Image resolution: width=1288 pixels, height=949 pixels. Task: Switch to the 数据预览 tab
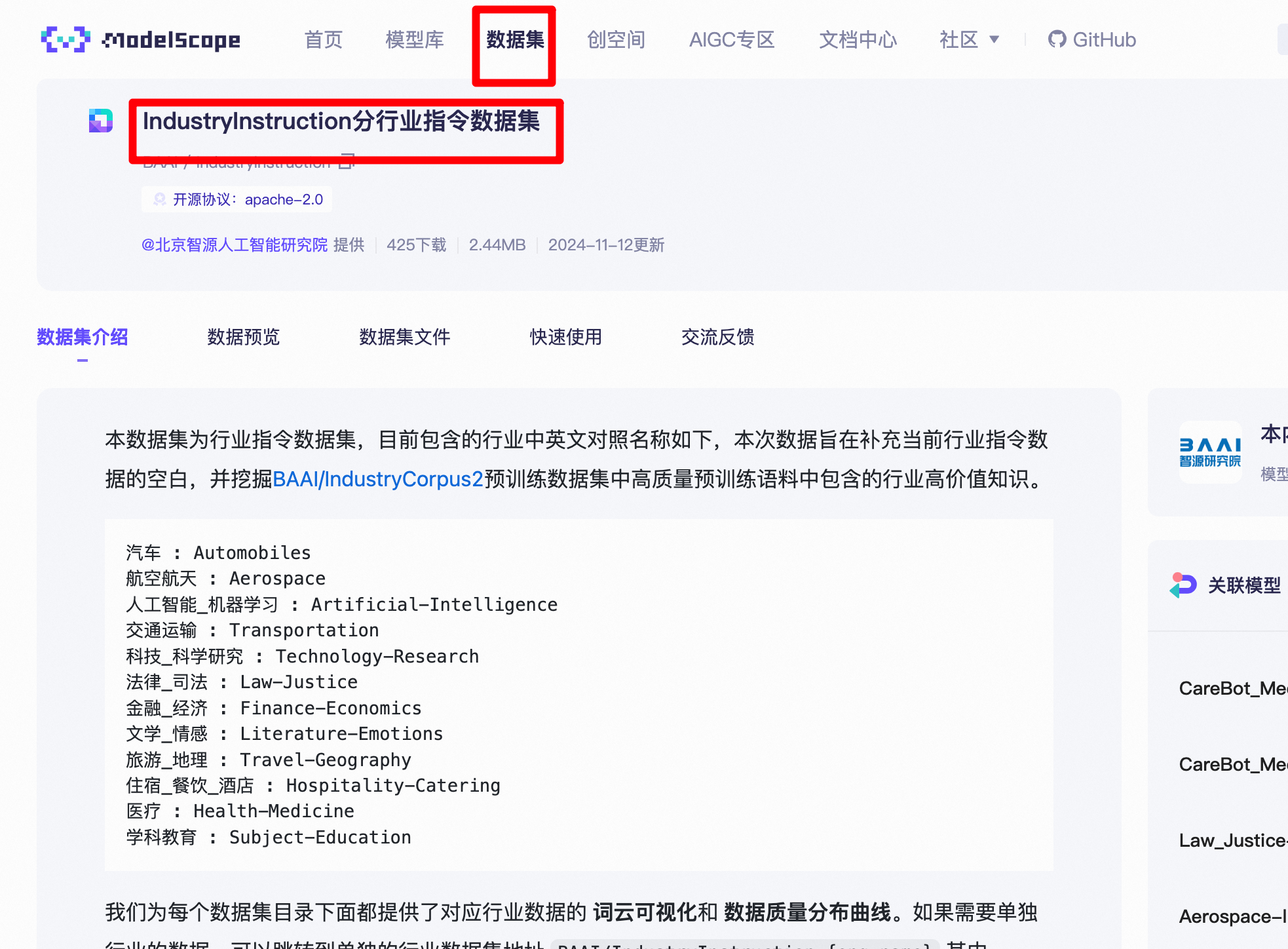click(243, 337)
